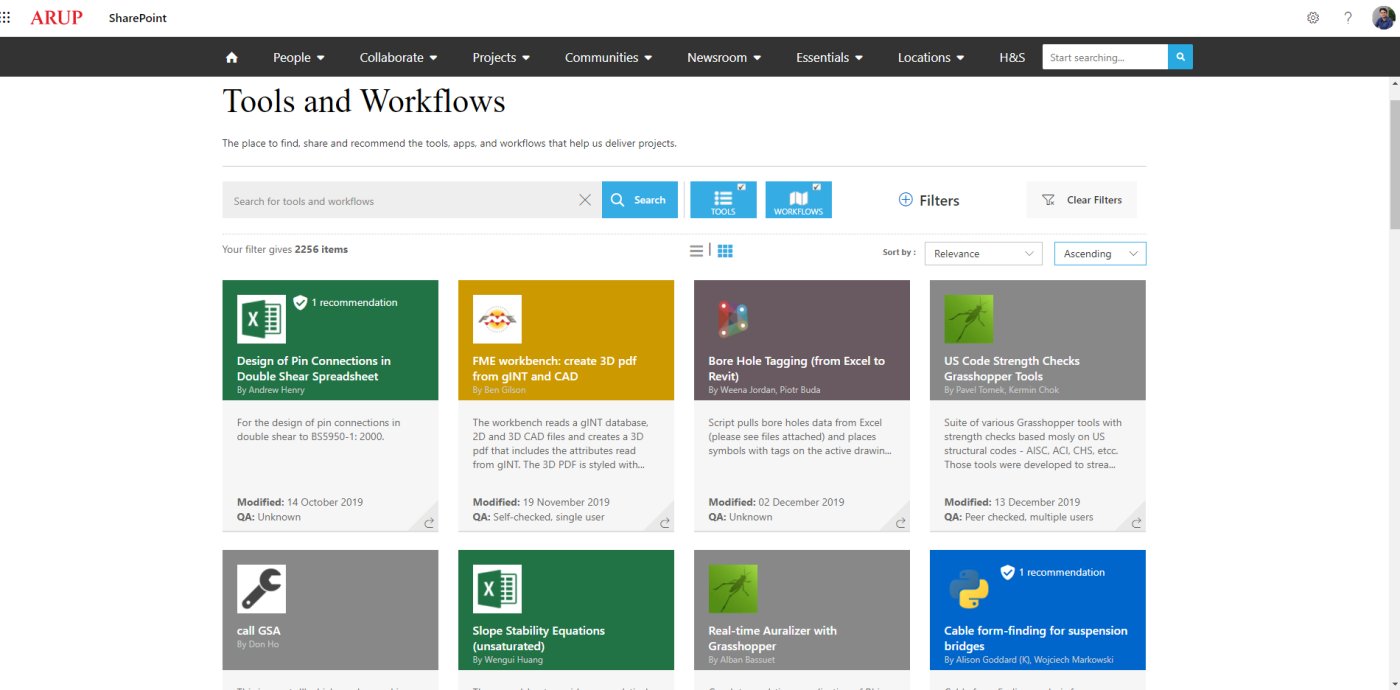Click the wrench icon on call GSA card
The image size is (1400, 690).
(x=261, y=589)
